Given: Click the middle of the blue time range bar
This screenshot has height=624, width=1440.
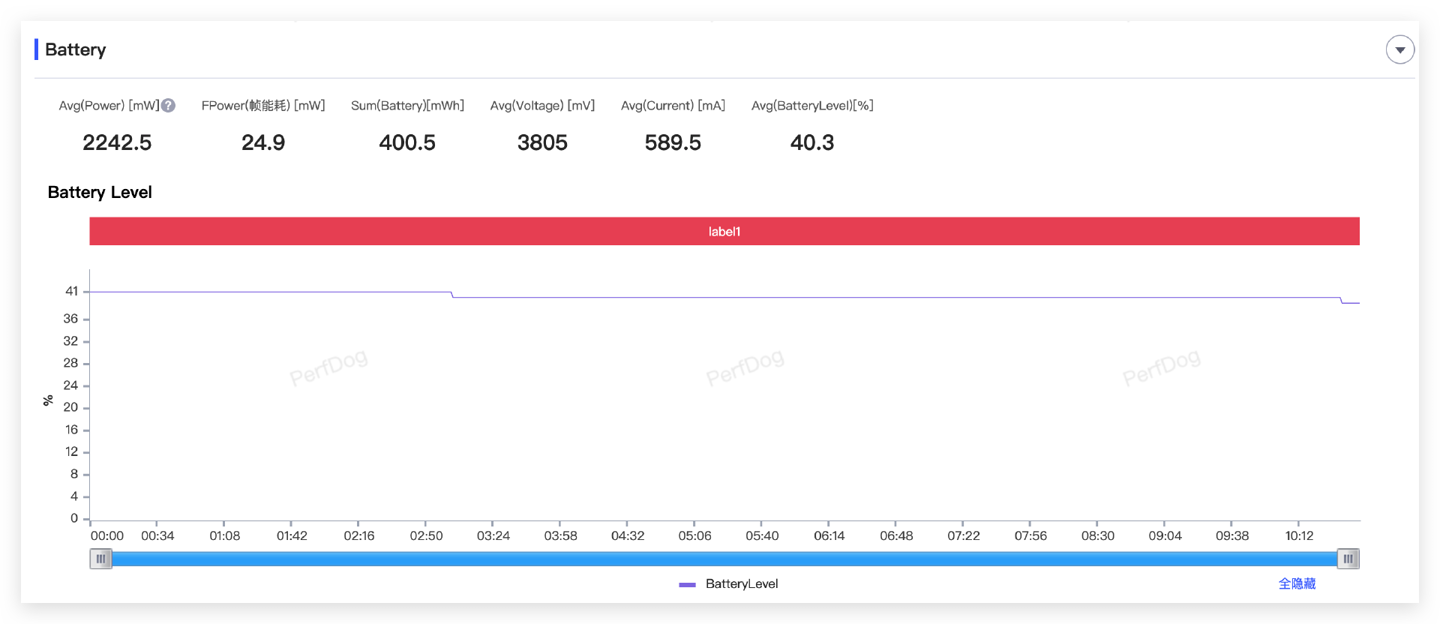Looking at the screenshot, I should (x=724, y=559).
